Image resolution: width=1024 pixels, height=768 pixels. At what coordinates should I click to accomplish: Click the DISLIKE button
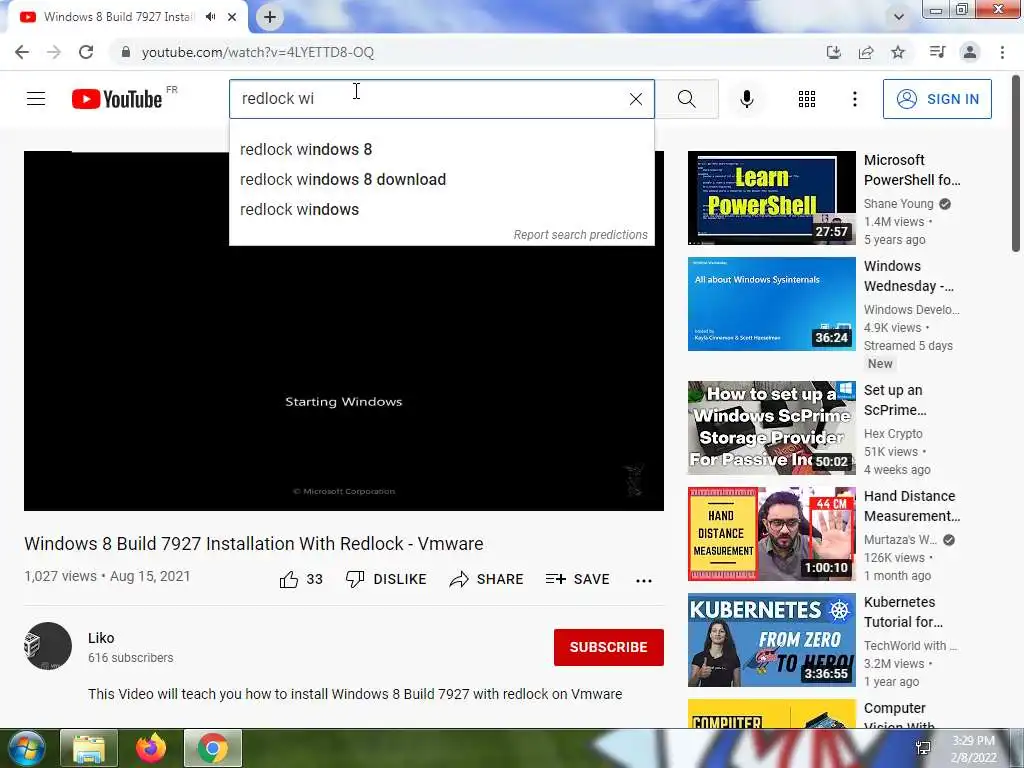pyautogui.click(x=386, y=579)
